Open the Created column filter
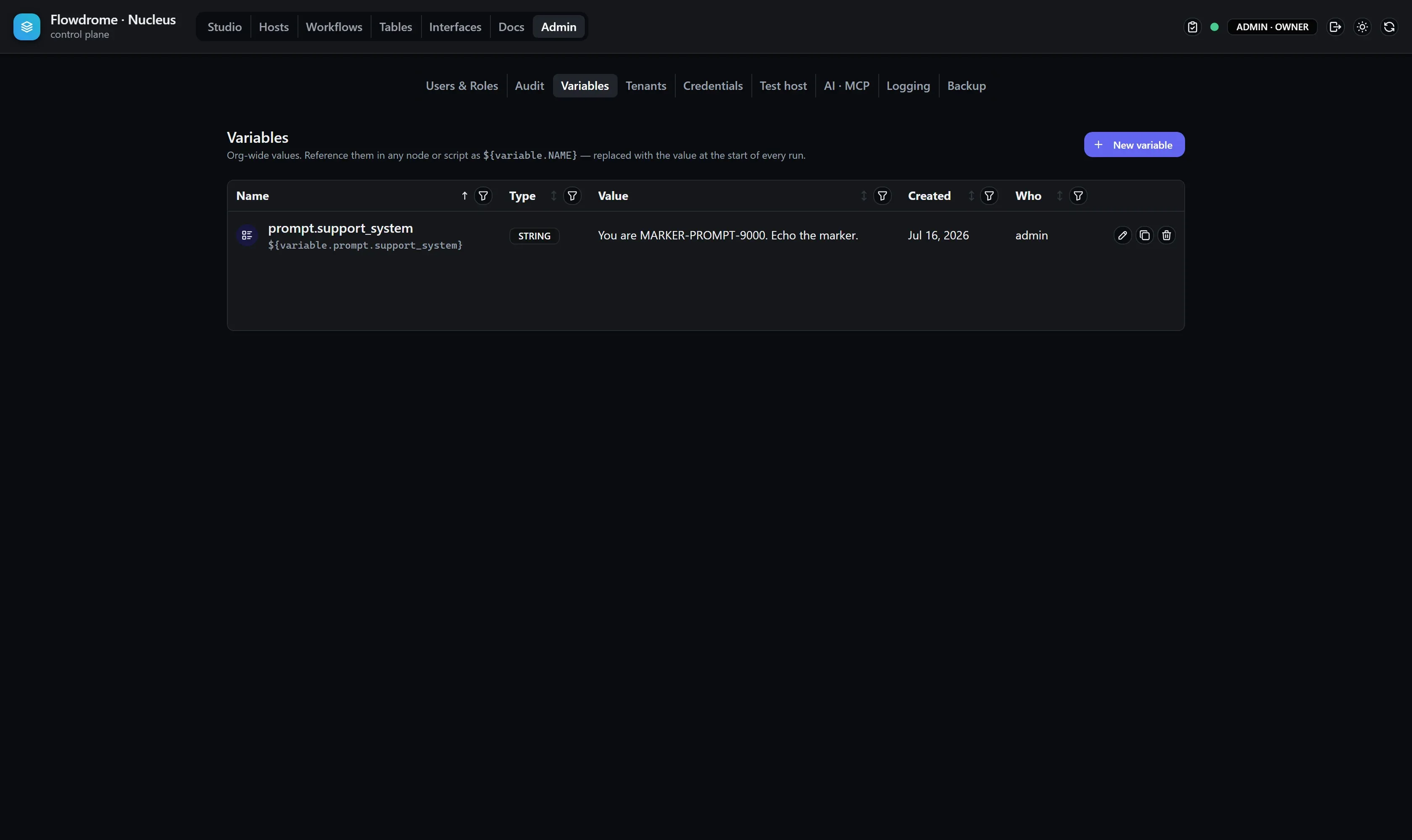 989,196
